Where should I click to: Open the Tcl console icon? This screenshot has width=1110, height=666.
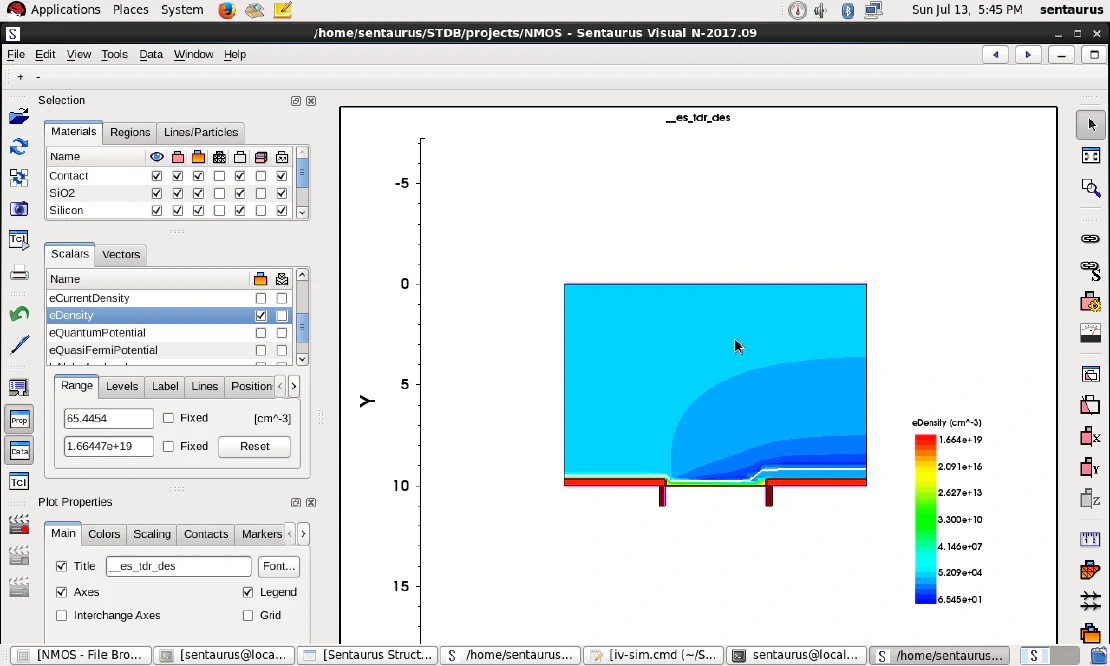point(19,241)
